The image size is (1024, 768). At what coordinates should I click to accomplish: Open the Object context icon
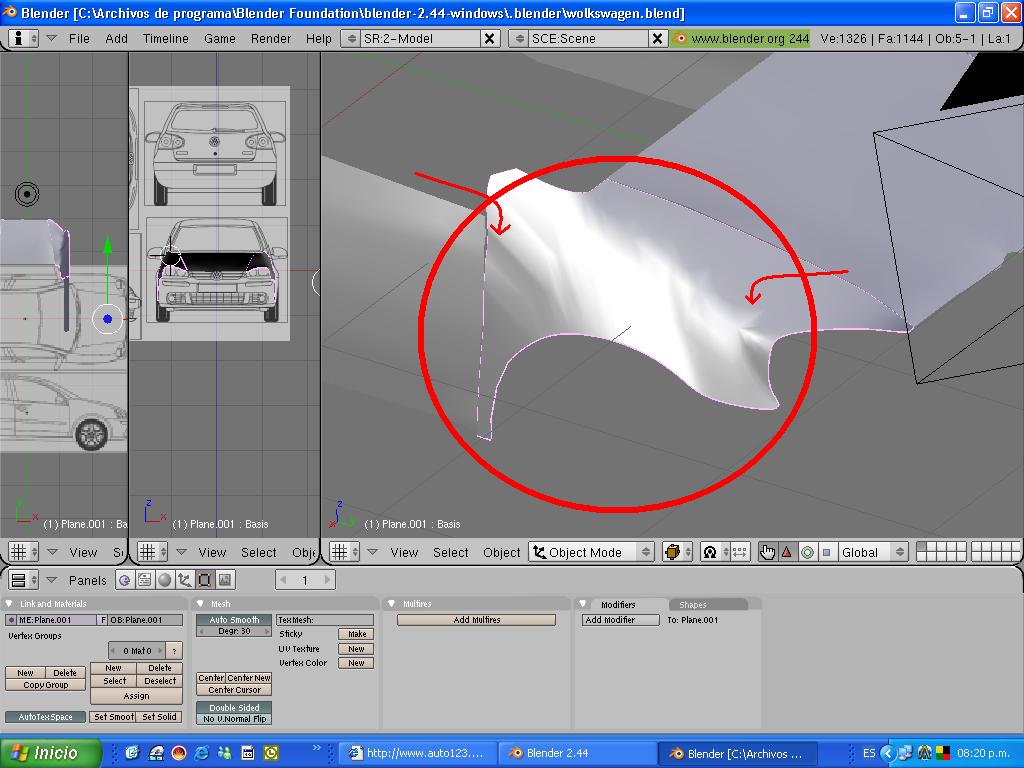click(x=185, y=580)
